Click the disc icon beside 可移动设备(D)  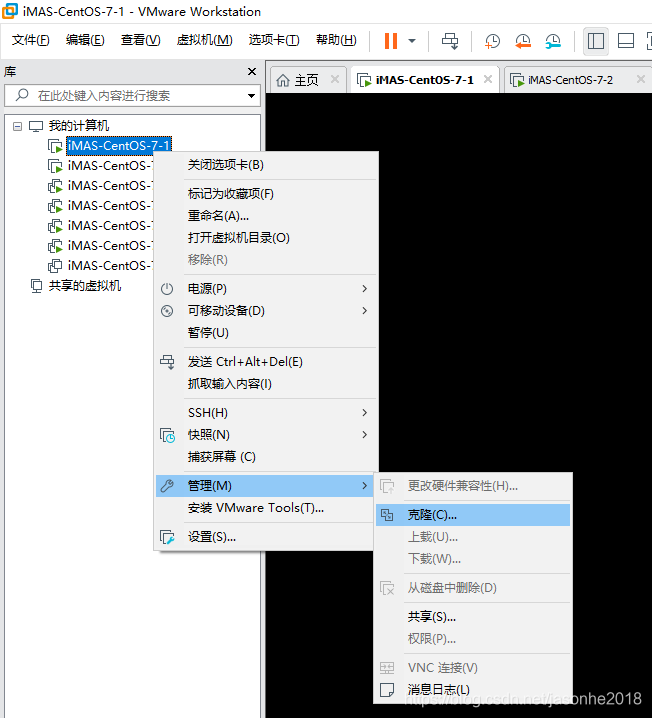(167, 311)
